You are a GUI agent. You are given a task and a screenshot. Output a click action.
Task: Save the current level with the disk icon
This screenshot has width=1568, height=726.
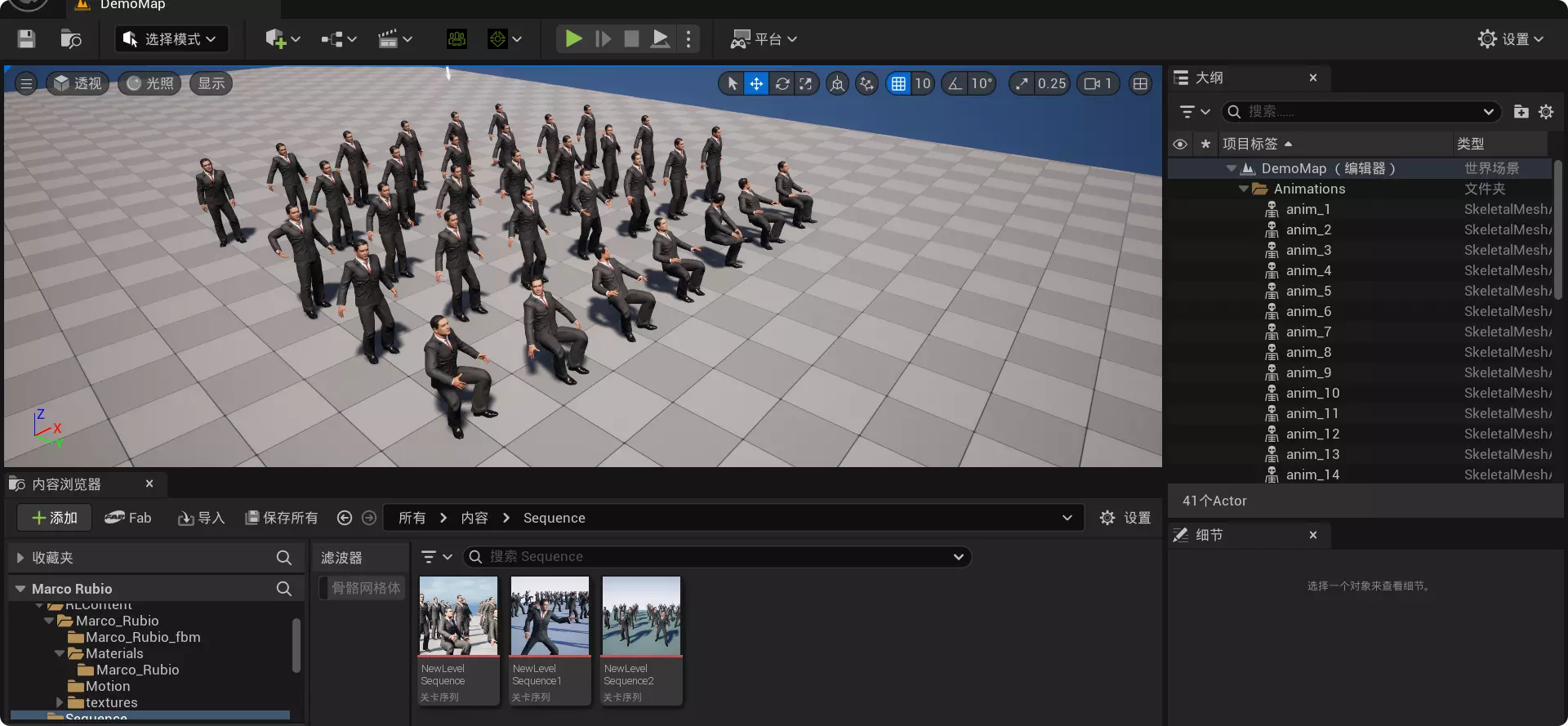[x=26, y=39]
